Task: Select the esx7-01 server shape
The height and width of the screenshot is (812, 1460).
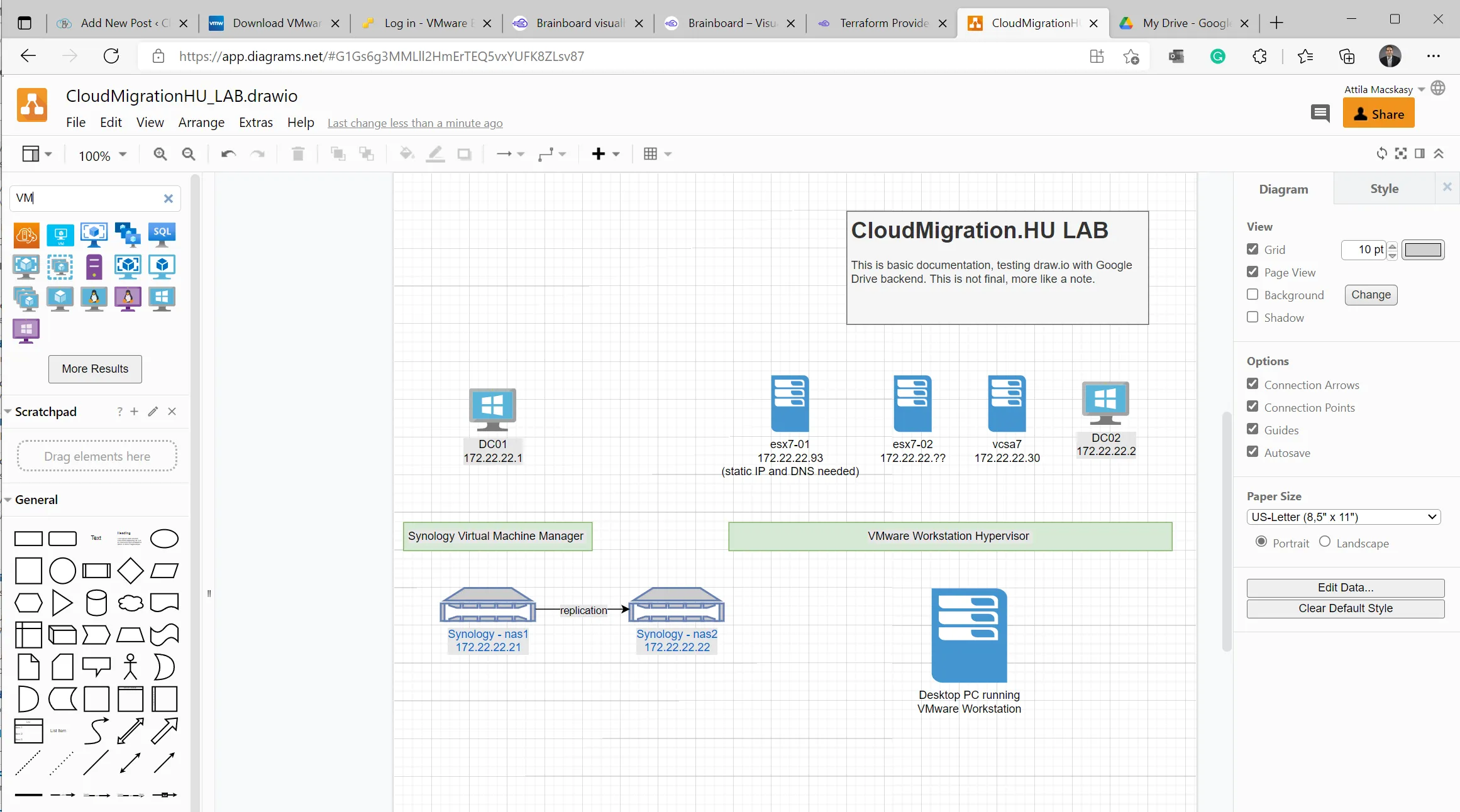Action: click(x=790, y=403)
